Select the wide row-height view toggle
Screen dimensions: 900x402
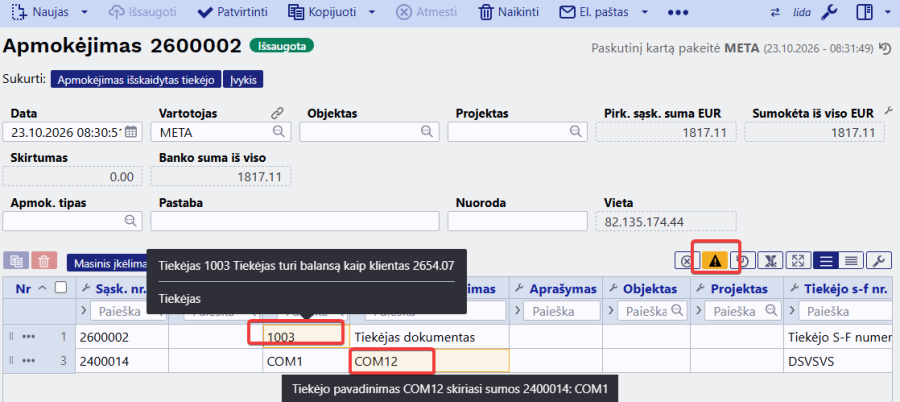pos(826,261)
